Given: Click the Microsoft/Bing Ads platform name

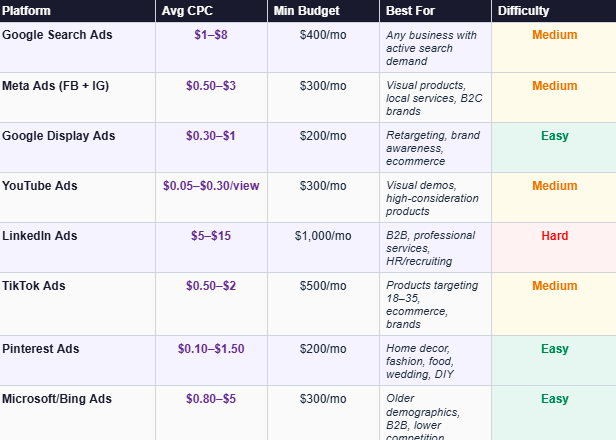Looking at the screenshot, I should 57,398.
